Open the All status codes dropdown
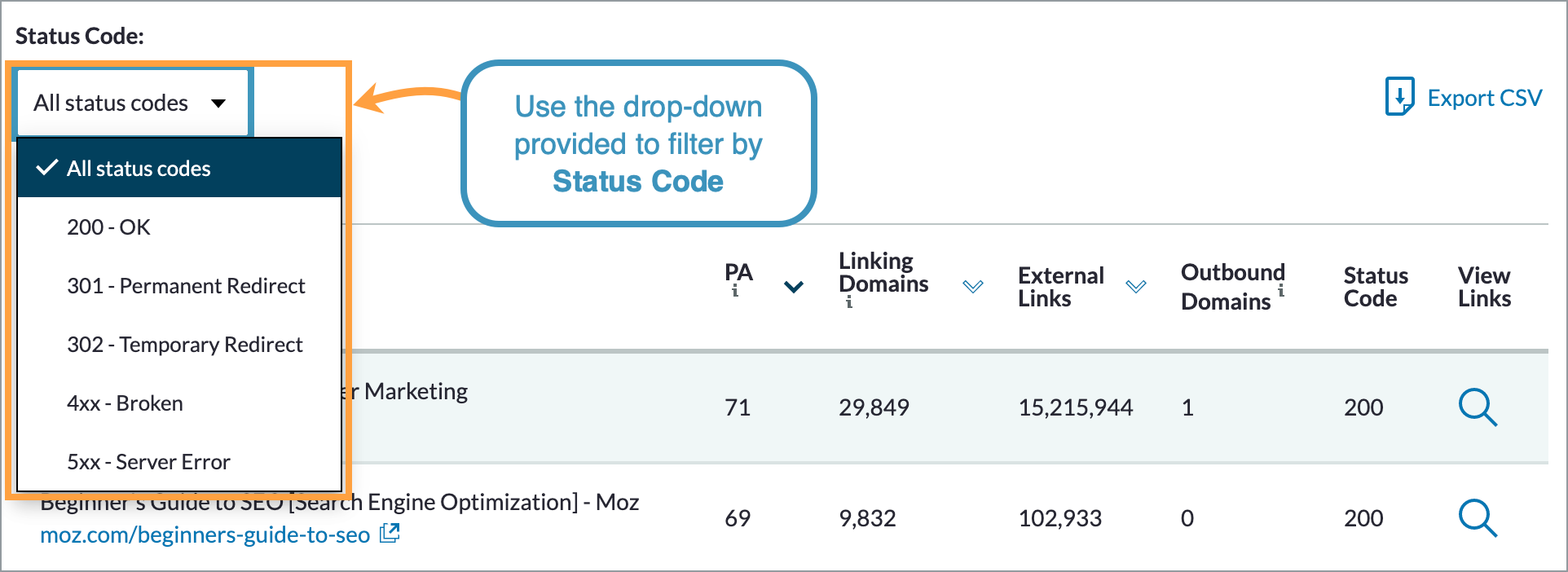Screen dimensions: 1568x572 (x=132, y=103)
